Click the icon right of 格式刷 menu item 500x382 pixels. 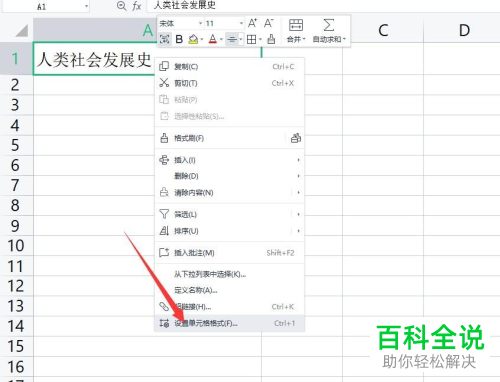click(x=296, y=138)
